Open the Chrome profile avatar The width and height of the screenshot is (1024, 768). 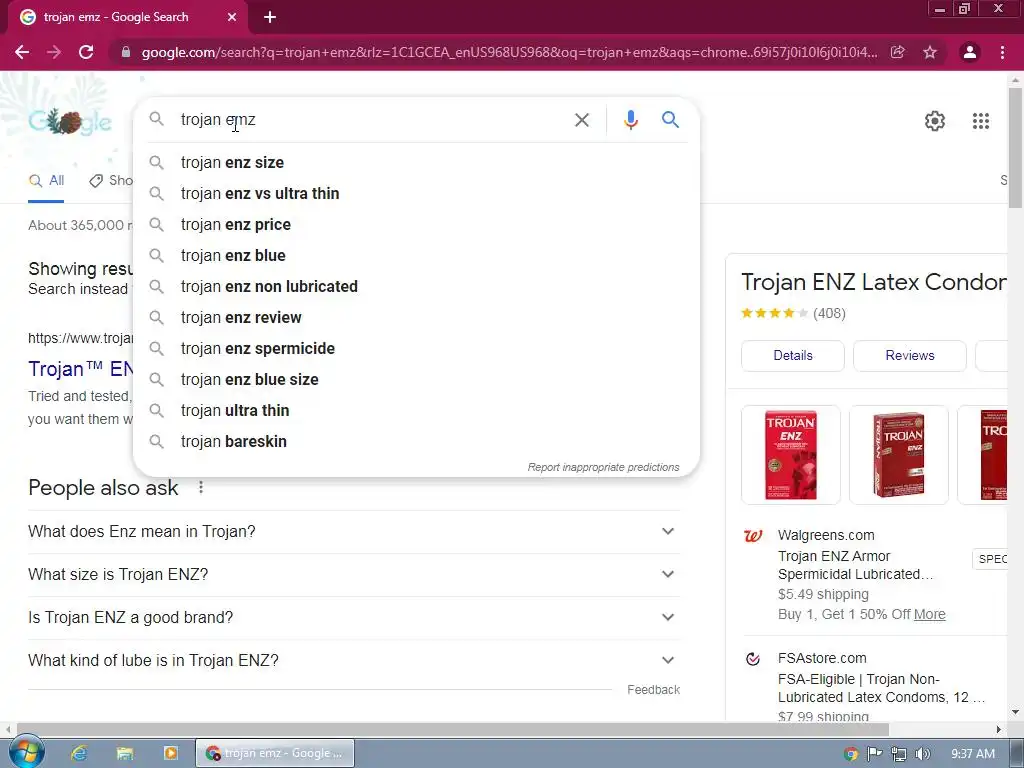click(x=970, y=52)
